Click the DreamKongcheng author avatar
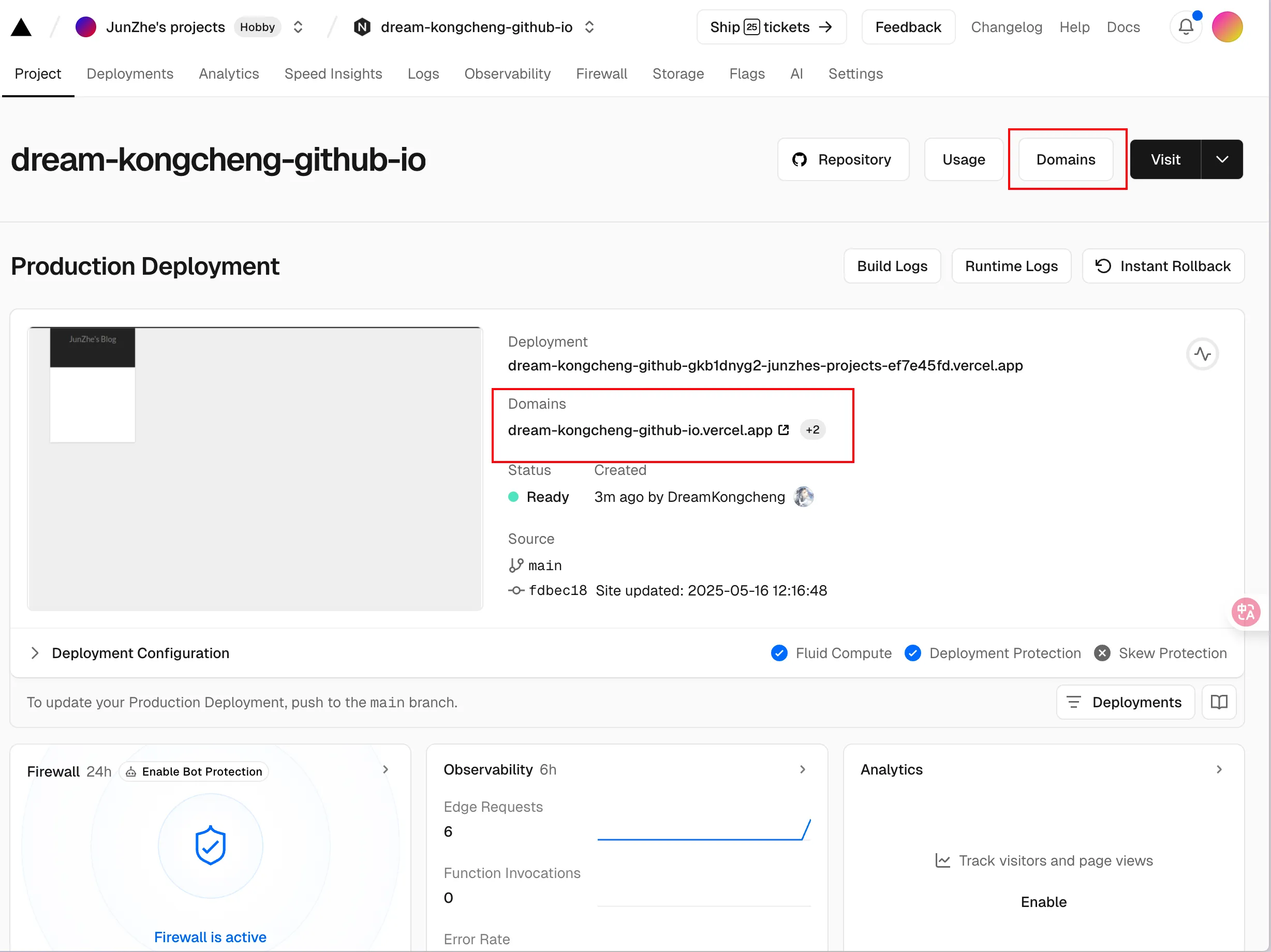 pyautogui.click(x=803, y=497)
